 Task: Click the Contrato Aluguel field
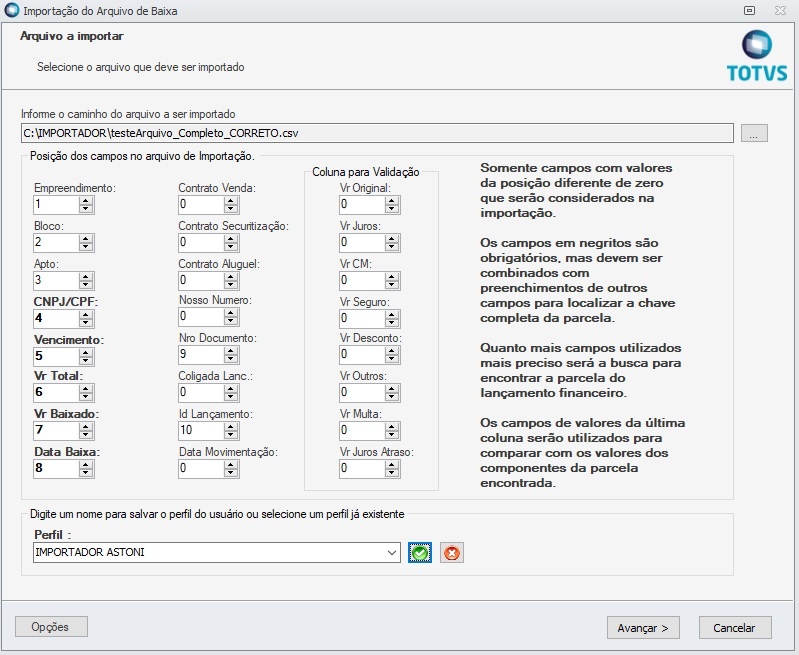[x=201, y=280]
